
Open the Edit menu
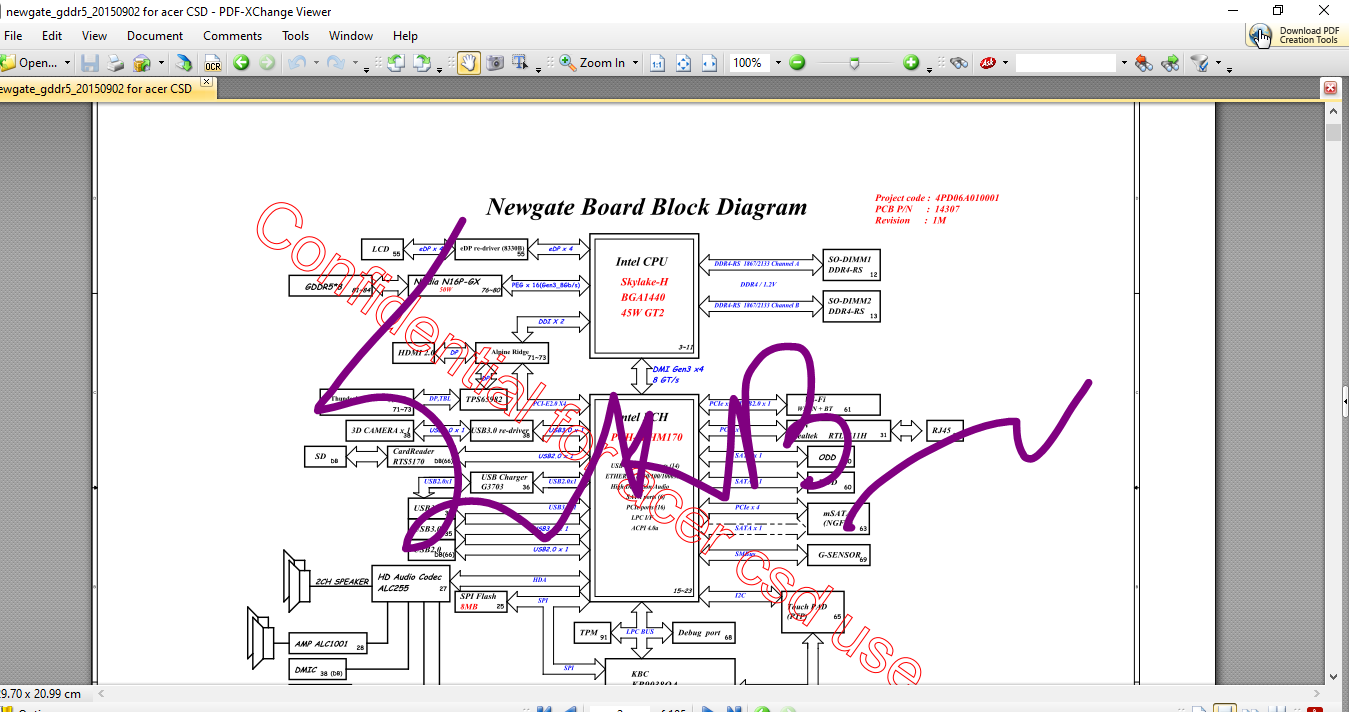52,36
